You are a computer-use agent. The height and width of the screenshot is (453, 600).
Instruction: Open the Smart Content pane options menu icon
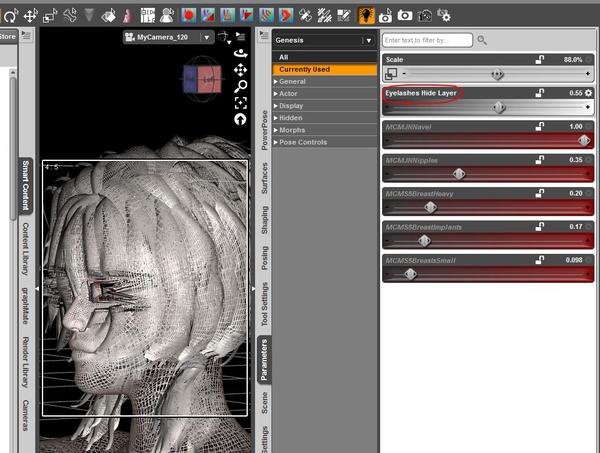(26, 36)
